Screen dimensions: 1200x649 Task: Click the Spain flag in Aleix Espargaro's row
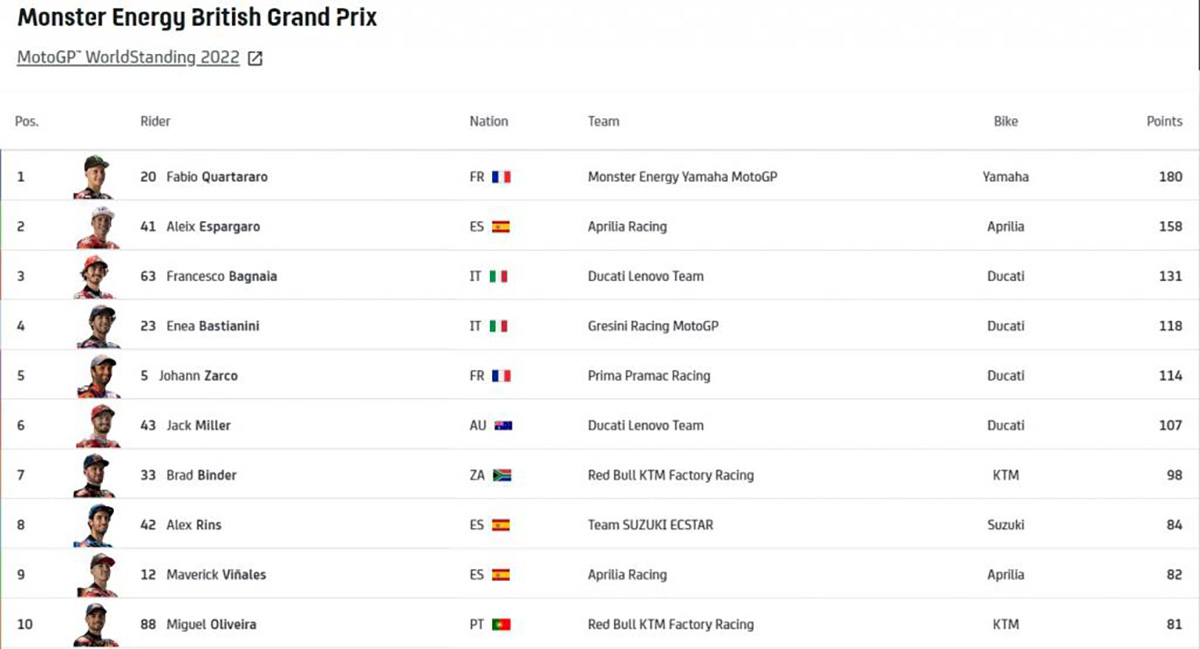pyautogui.click(x=501, y=227)
